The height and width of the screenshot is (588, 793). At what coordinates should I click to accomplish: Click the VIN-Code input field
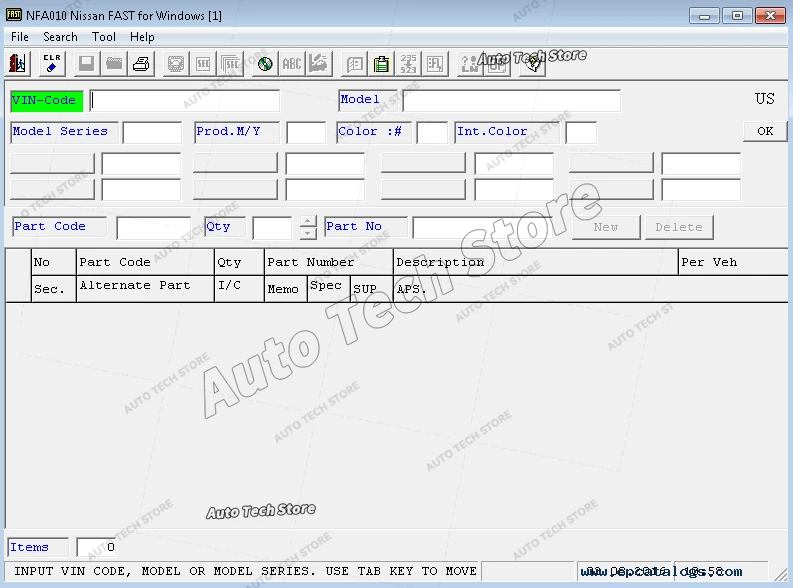[x=185, y=100]
